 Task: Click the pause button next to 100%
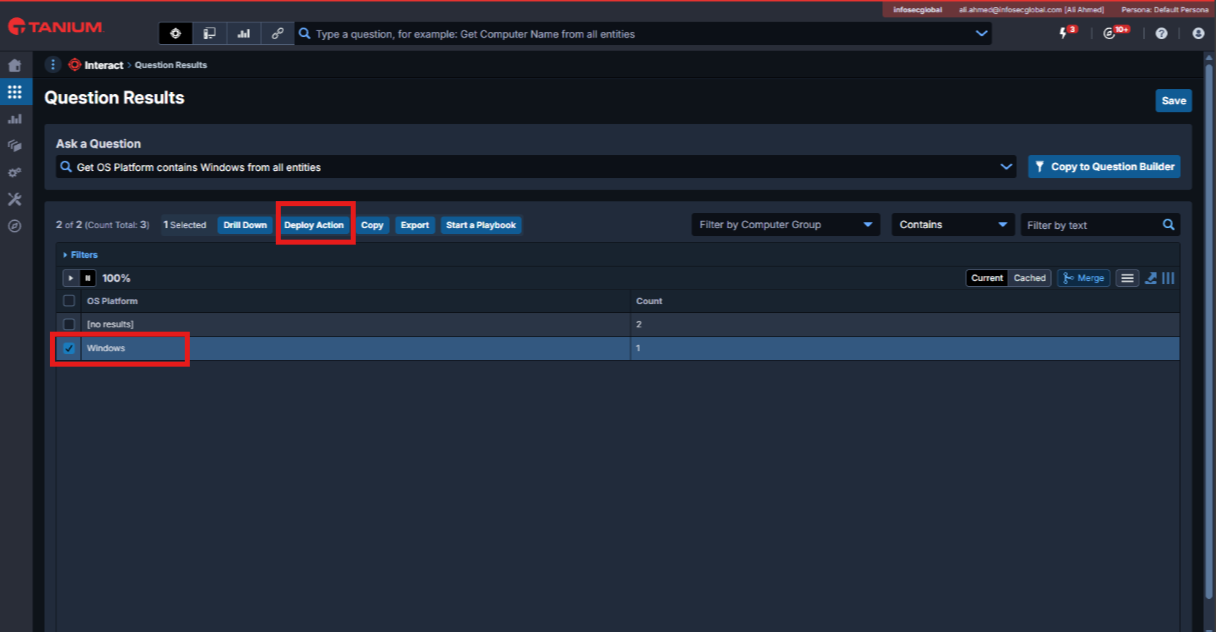(87, 278)
